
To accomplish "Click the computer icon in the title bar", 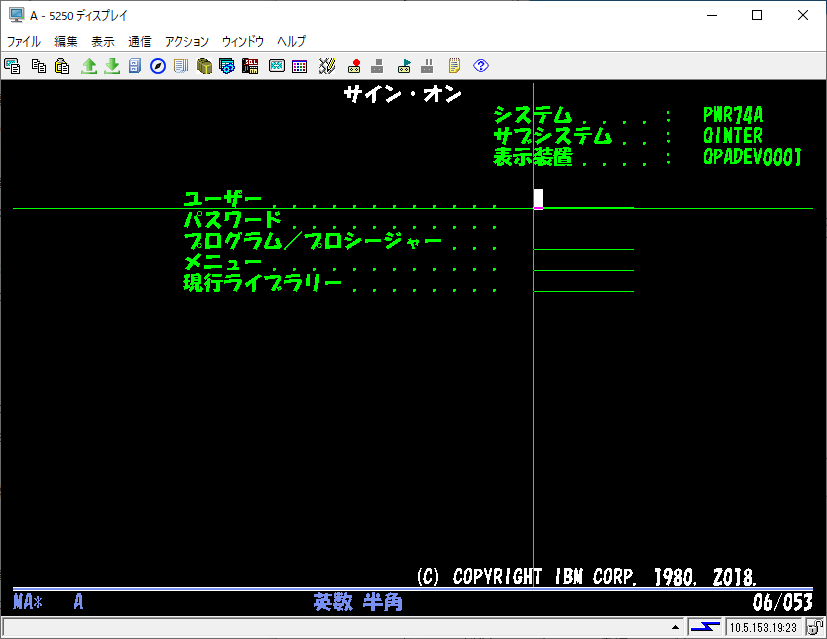I will [16, 15].
